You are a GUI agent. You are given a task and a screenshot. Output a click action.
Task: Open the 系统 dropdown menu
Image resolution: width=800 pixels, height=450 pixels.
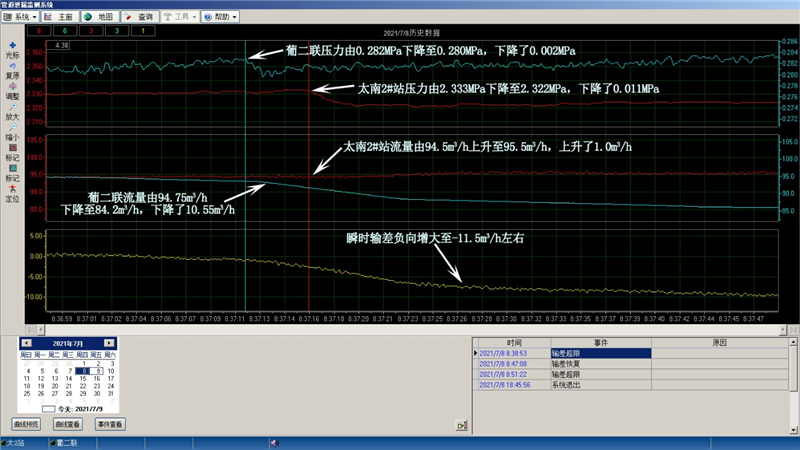click(21, 17)
